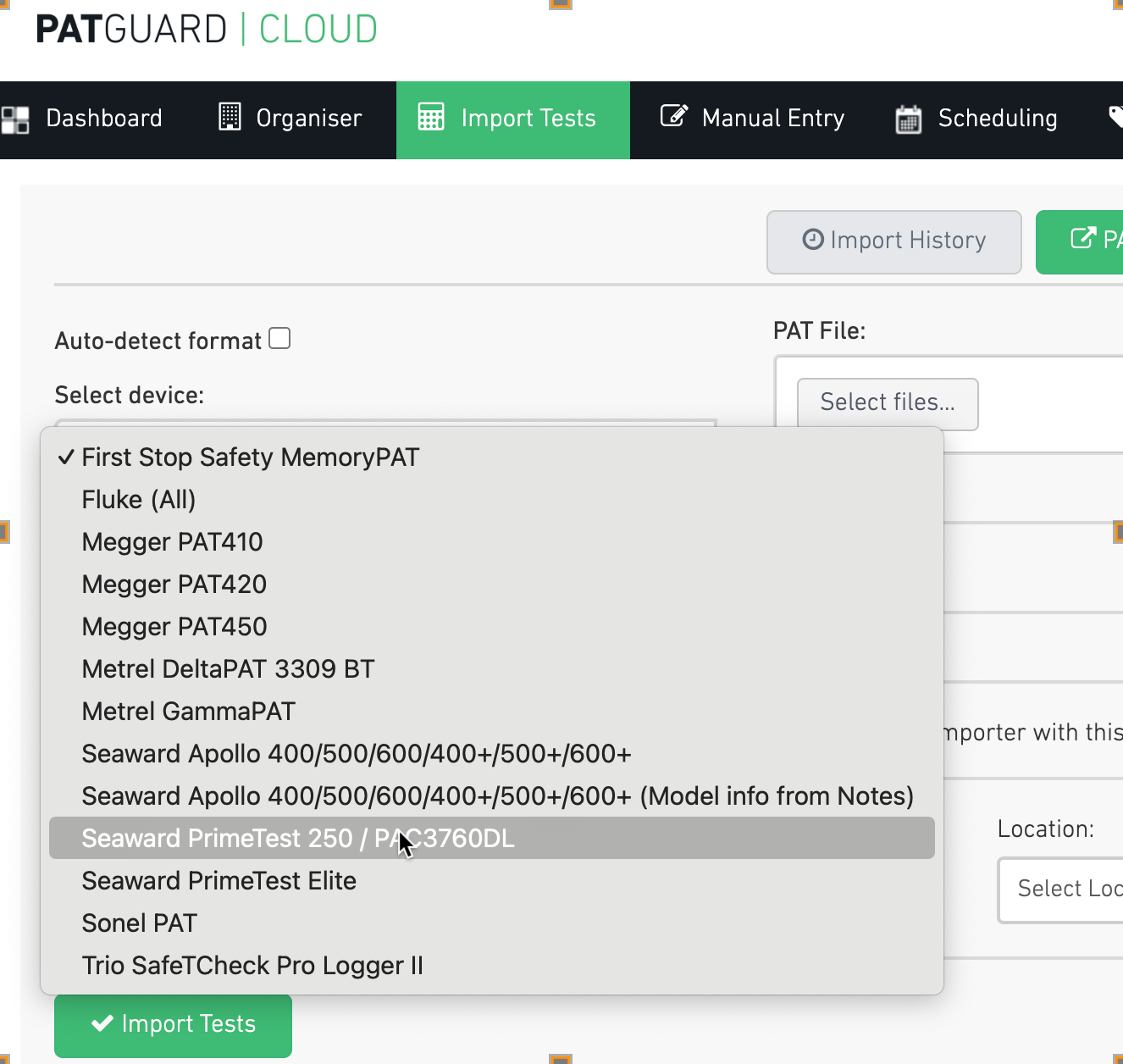Pick Trio SafeTCheck Pro Logger II
Image resolution: width=1123 pixels, height=1064 pixels.
pos(492,966)
